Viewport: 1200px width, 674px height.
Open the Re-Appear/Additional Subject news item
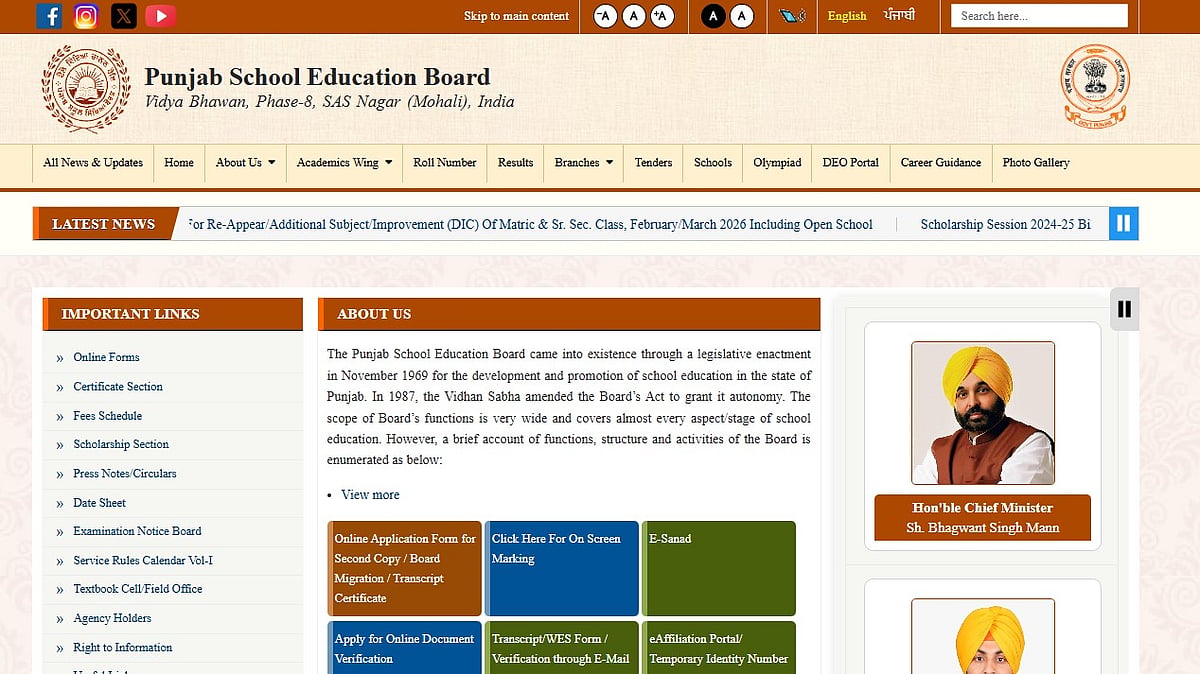coord(531,224)
